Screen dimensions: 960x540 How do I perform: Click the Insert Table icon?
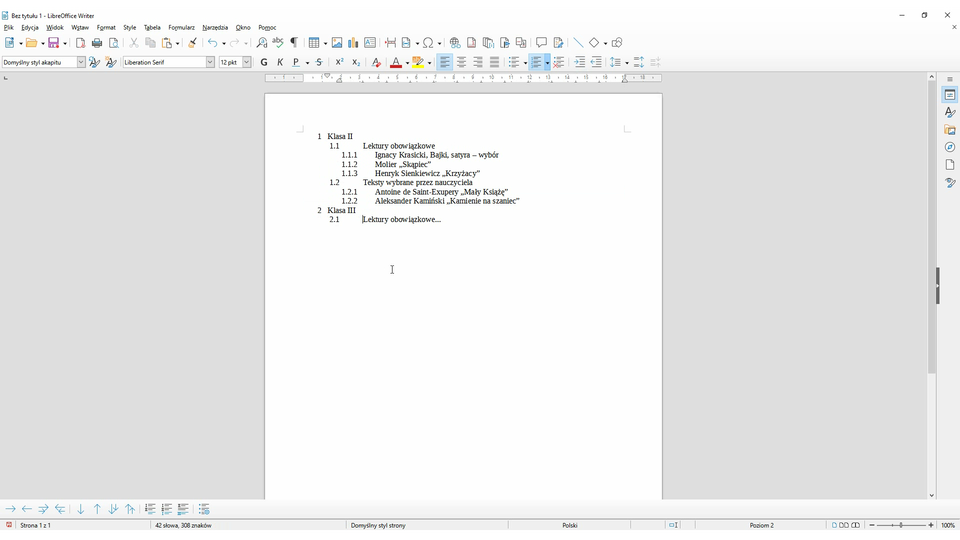(315, 43)
